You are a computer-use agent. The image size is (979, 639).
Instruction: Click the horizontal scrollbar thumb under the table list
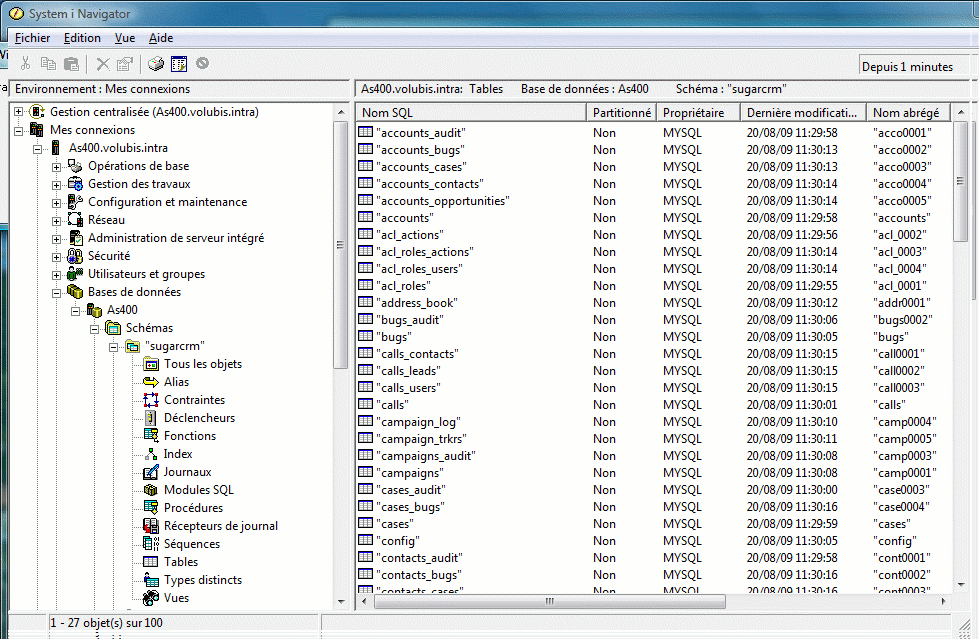(x=549, y=602)
